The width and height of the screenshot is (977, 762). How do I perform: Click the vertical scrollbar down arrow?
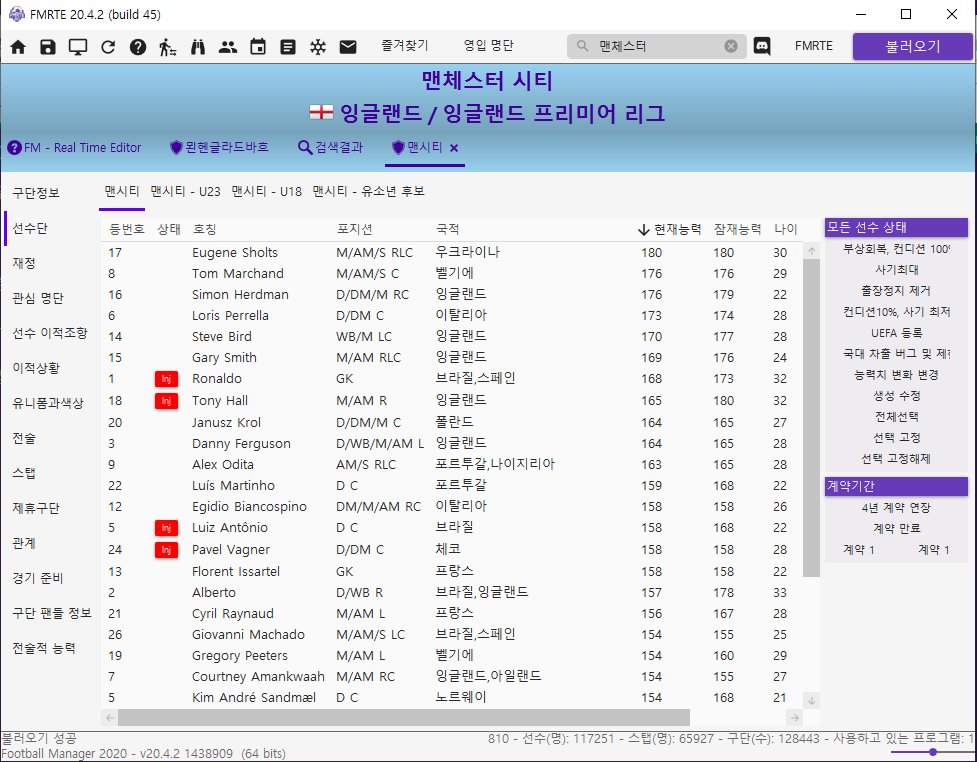pyautogui.click(x=811, y=700)
